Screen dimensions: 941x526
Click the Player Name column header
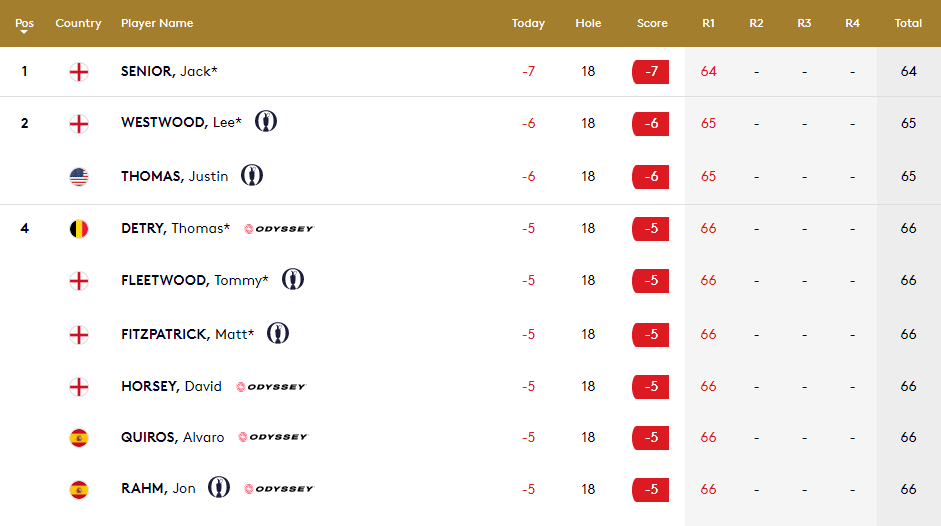pyautogui.click(x=157, y=23)
